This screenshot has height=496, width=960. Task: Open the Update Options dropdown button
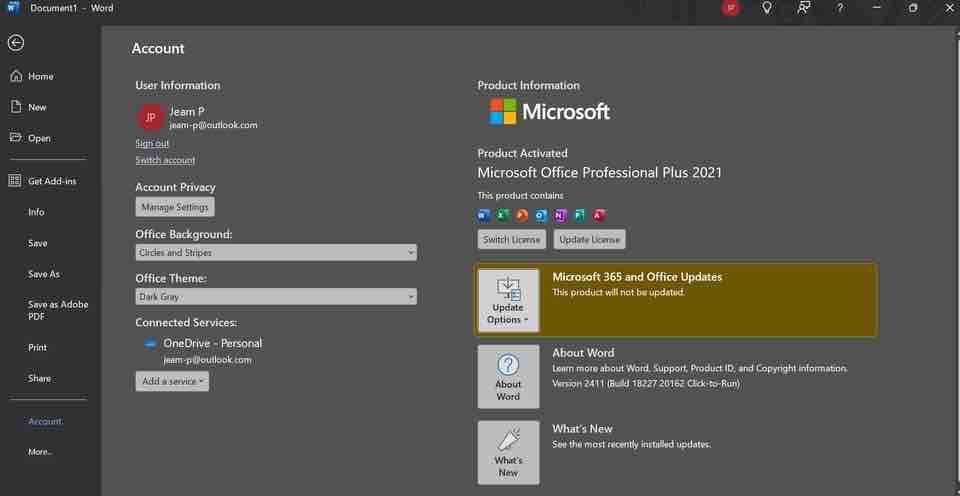pyautogui.click(x=508, y=300)
